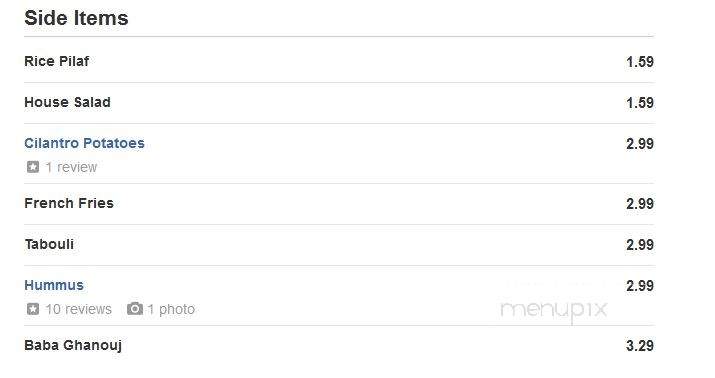715x378 pixels.
Task: Select the House Salad menu item
Action: 67,102
